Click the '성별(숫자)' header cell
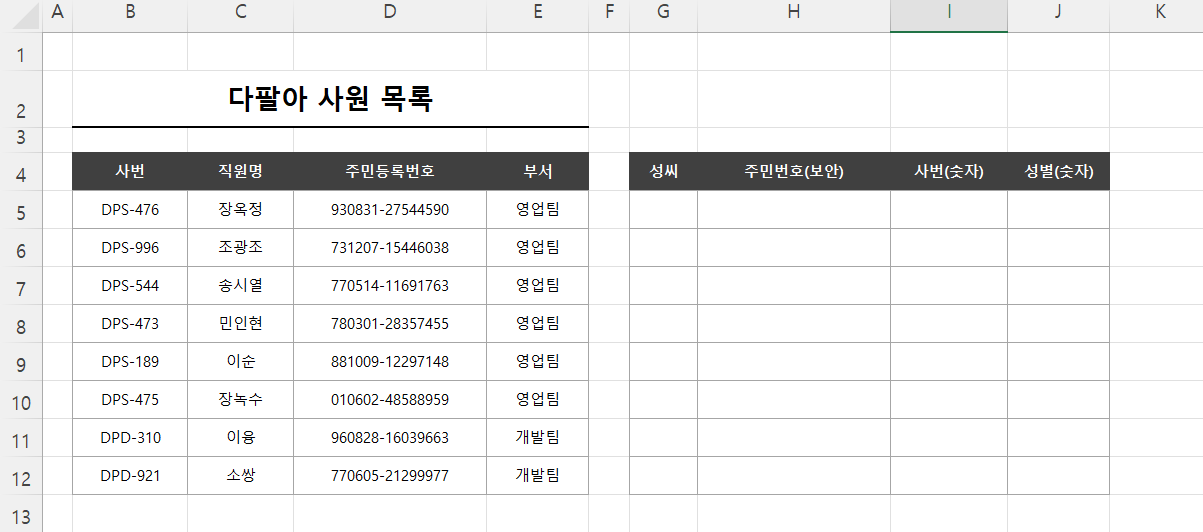 click(1058, 171)
